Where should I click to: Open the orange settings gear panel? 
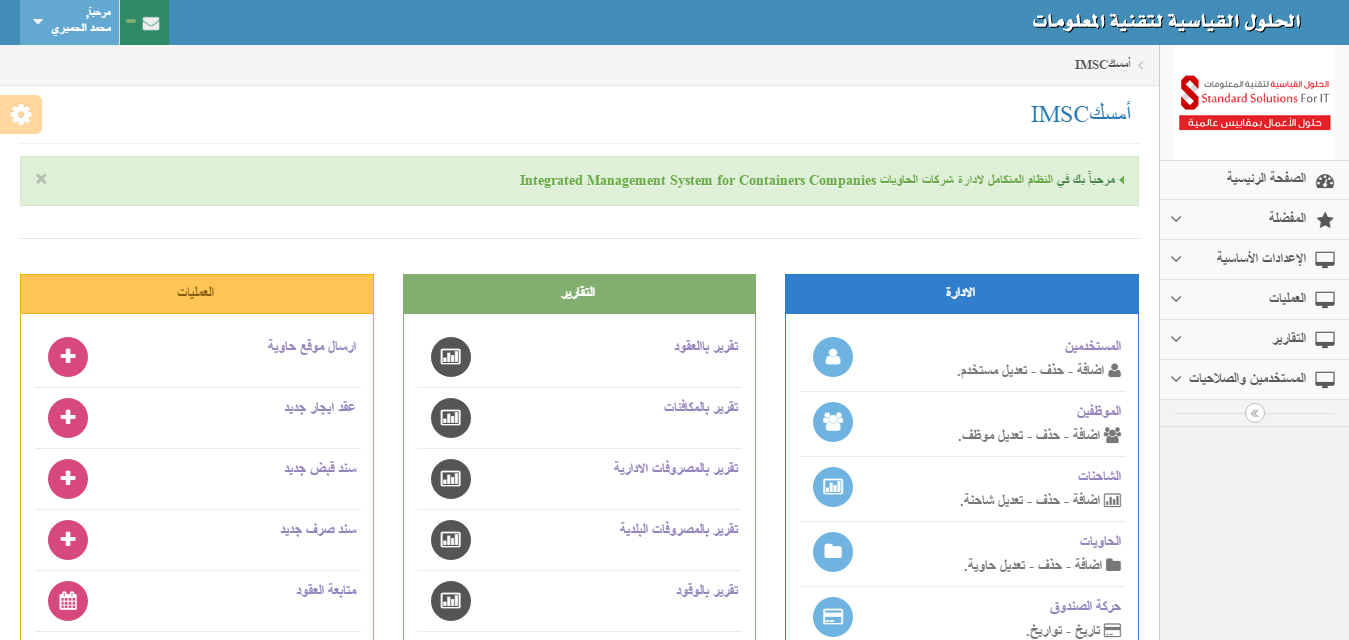click(21, 114)
